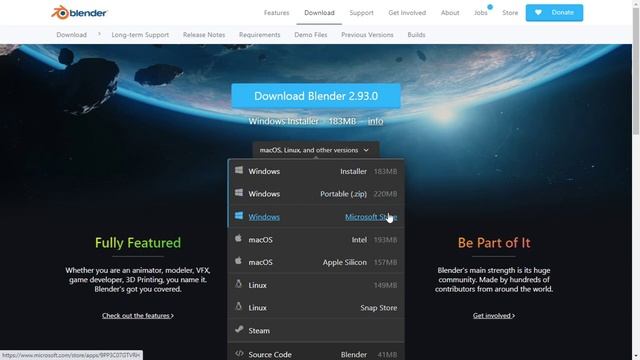The image size is (640, 360).
Task: Open the Demo Files tab
Action: pyautogui.click(x=311, y=35)
